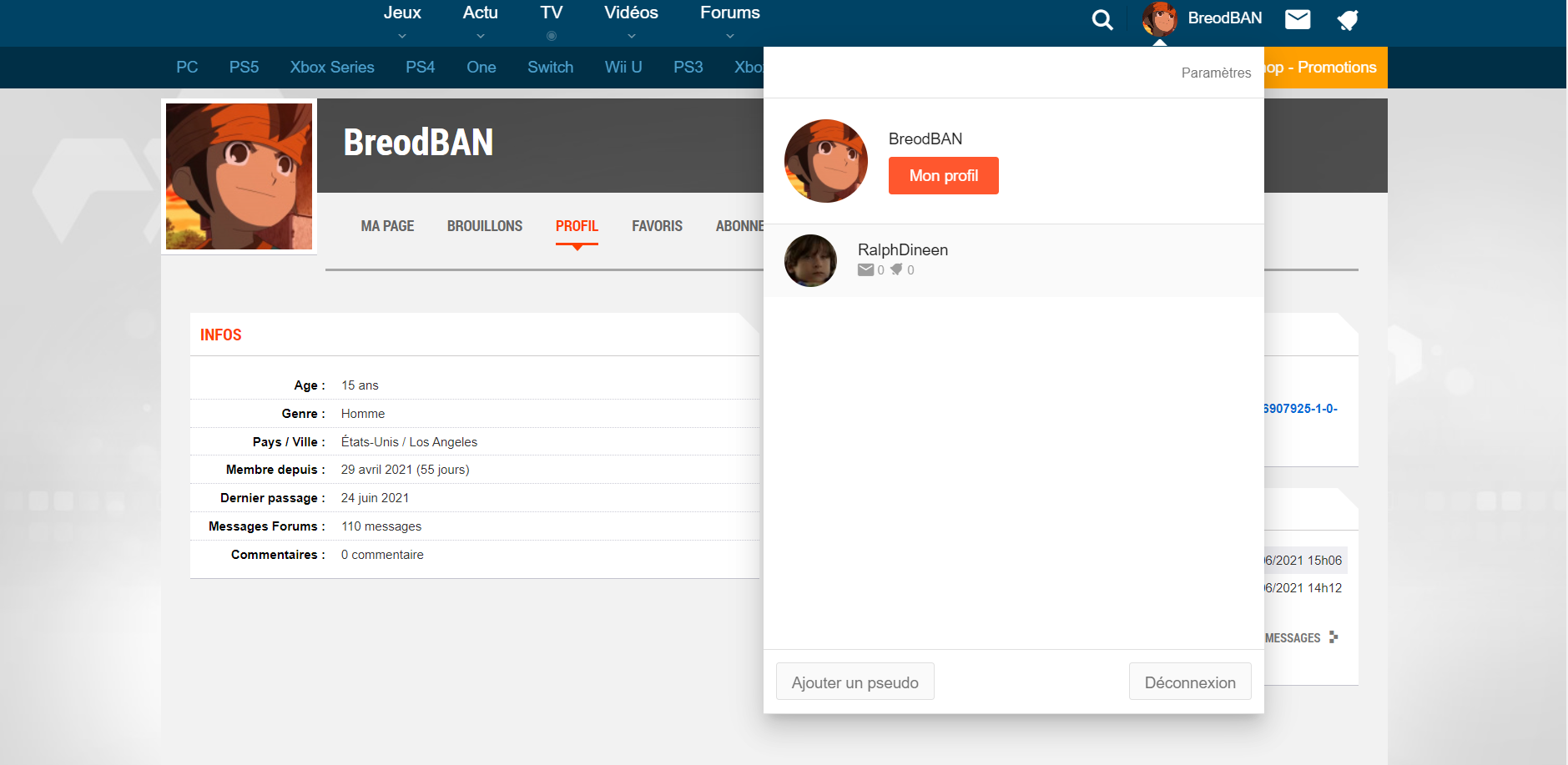
Task: Click the 'Homme' gender value
Action: 363,414
